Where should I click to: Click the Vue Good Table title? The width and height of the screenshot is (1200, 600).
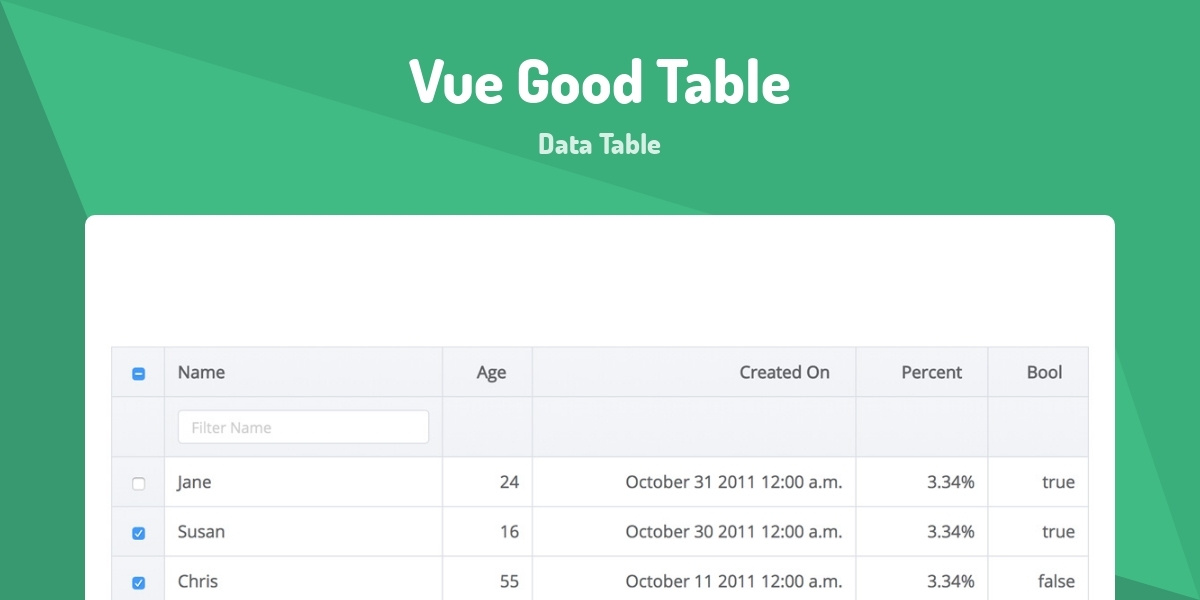coord(599,83)
